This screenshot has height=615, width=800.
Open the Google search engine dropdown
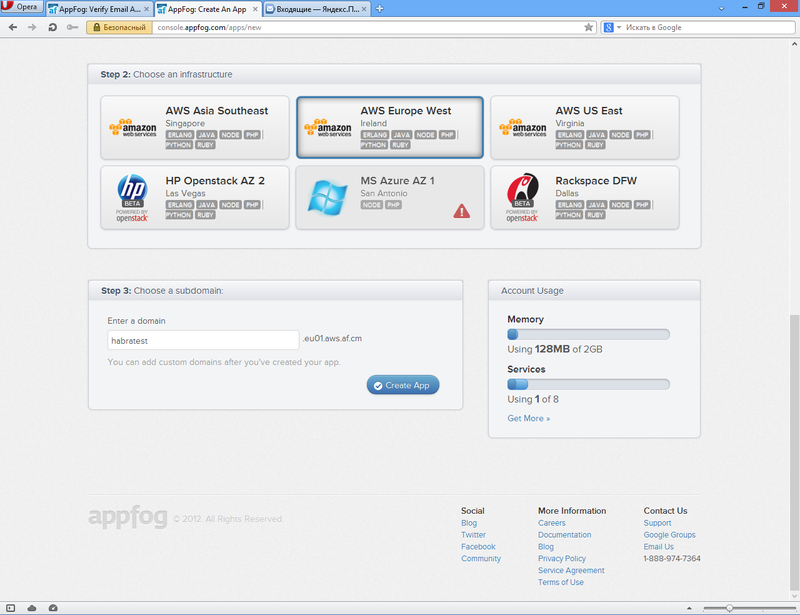tap(612, 28)
